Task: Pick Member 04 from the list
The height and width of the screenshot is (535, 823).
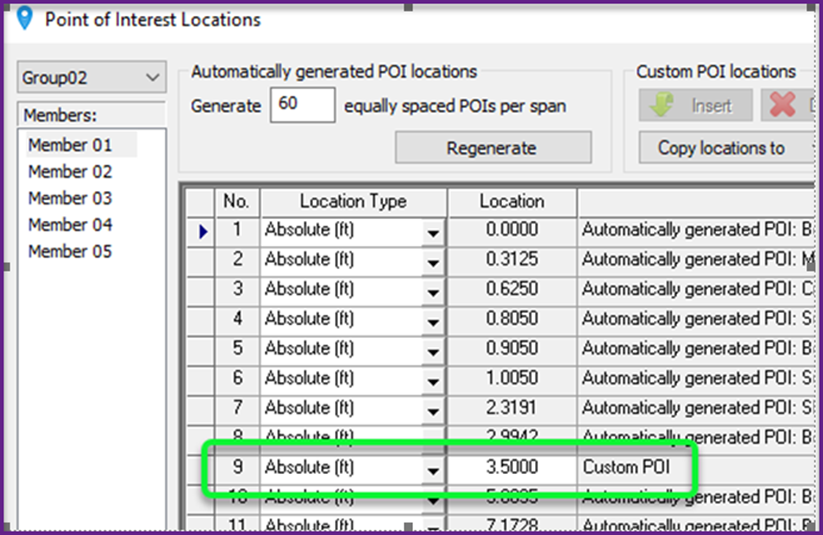Action: point(70,225)
